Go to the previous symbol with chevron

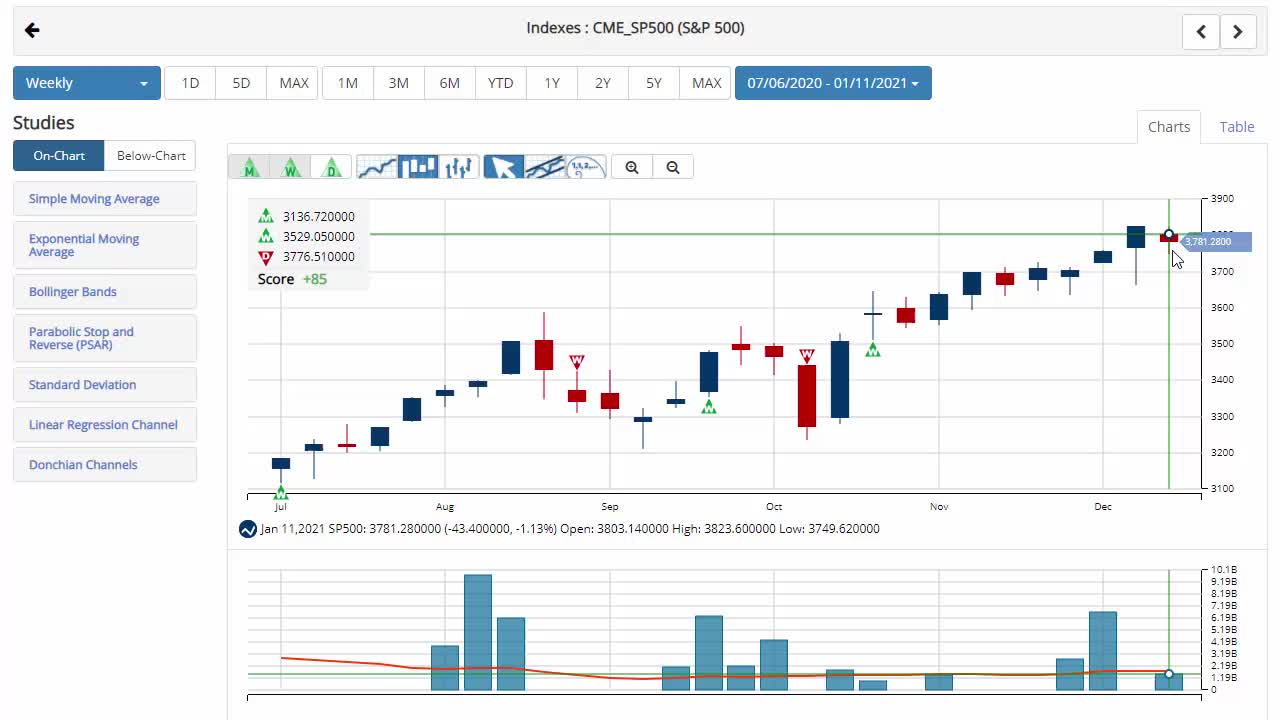coord(1201,31)
